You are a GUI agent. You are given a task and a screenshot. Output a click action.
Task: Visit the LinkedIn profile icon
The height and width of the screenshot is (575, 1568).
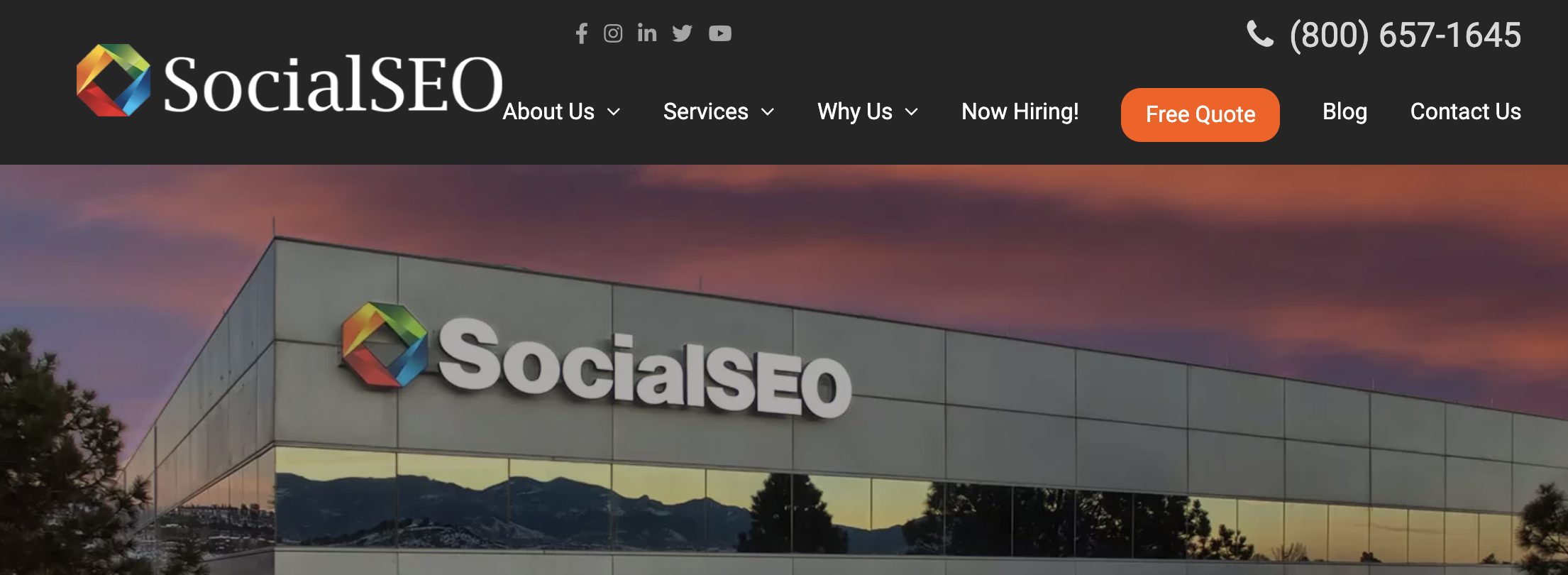coord(647,33)
